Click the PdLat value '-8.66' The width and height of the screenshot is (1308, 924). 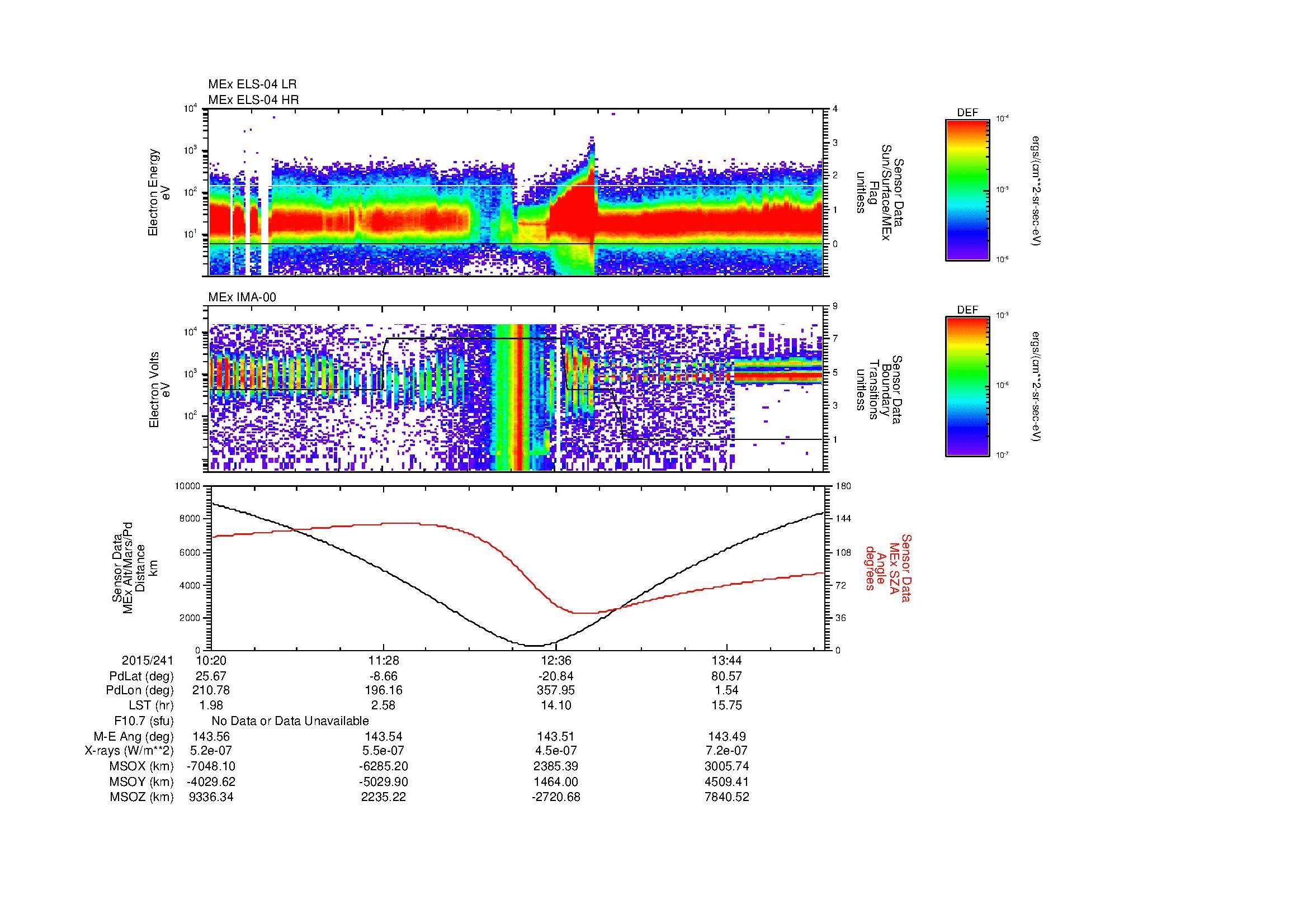click(384, 676)
